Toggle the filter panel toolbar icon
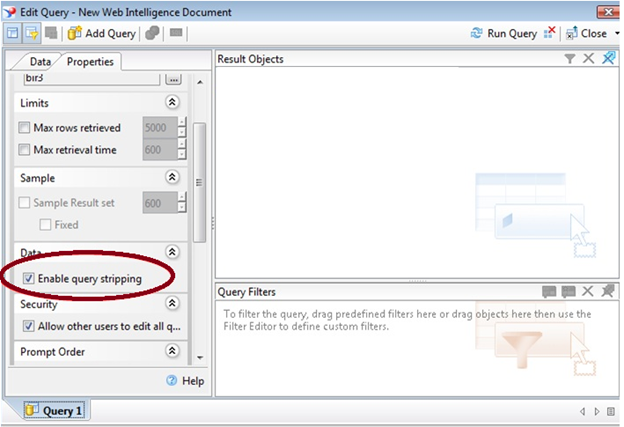This screenshot has width=624, height=427. (x=31, y=33)
